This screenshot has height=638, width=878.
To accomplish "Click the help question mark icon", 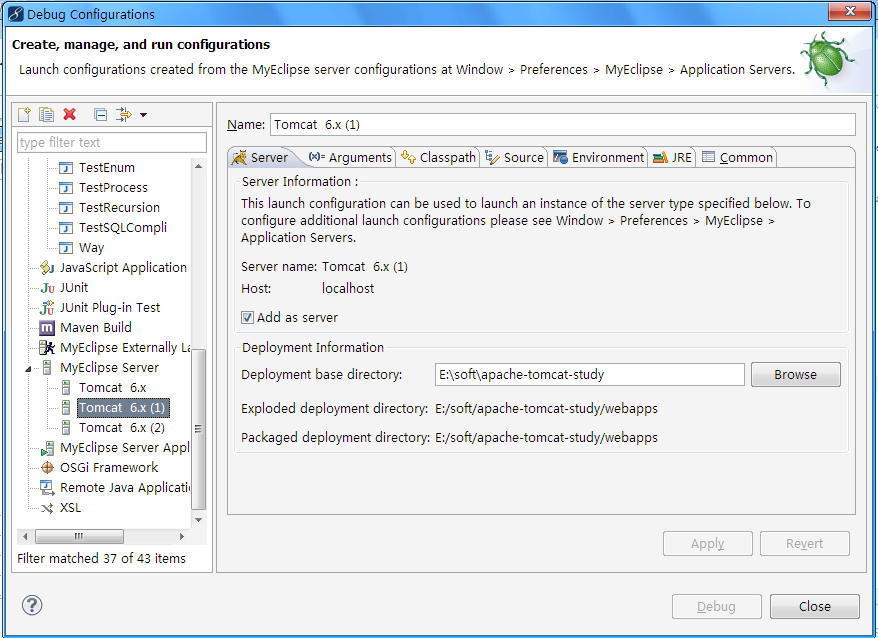I will [32, 605].
